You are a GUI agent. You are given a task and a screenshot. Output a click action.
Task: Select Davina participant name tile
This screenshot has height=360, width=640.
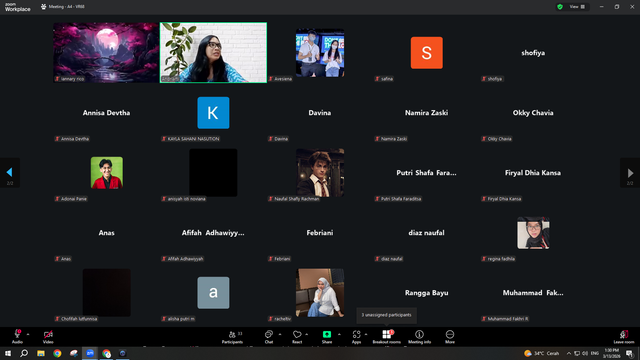pyautogui.click(x=320, y=113)
